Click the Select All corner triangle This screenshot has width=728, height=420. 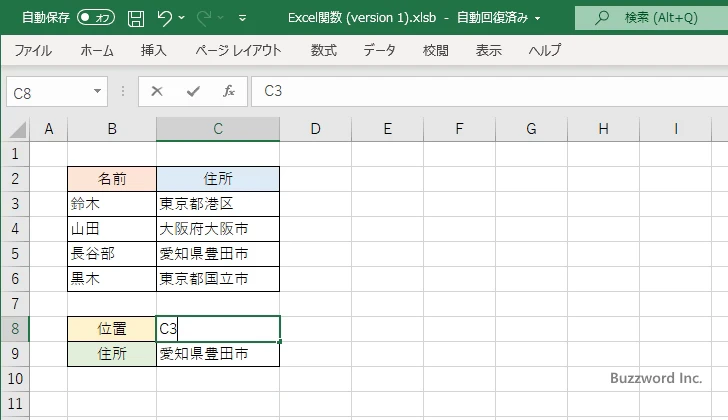[17, 129]
